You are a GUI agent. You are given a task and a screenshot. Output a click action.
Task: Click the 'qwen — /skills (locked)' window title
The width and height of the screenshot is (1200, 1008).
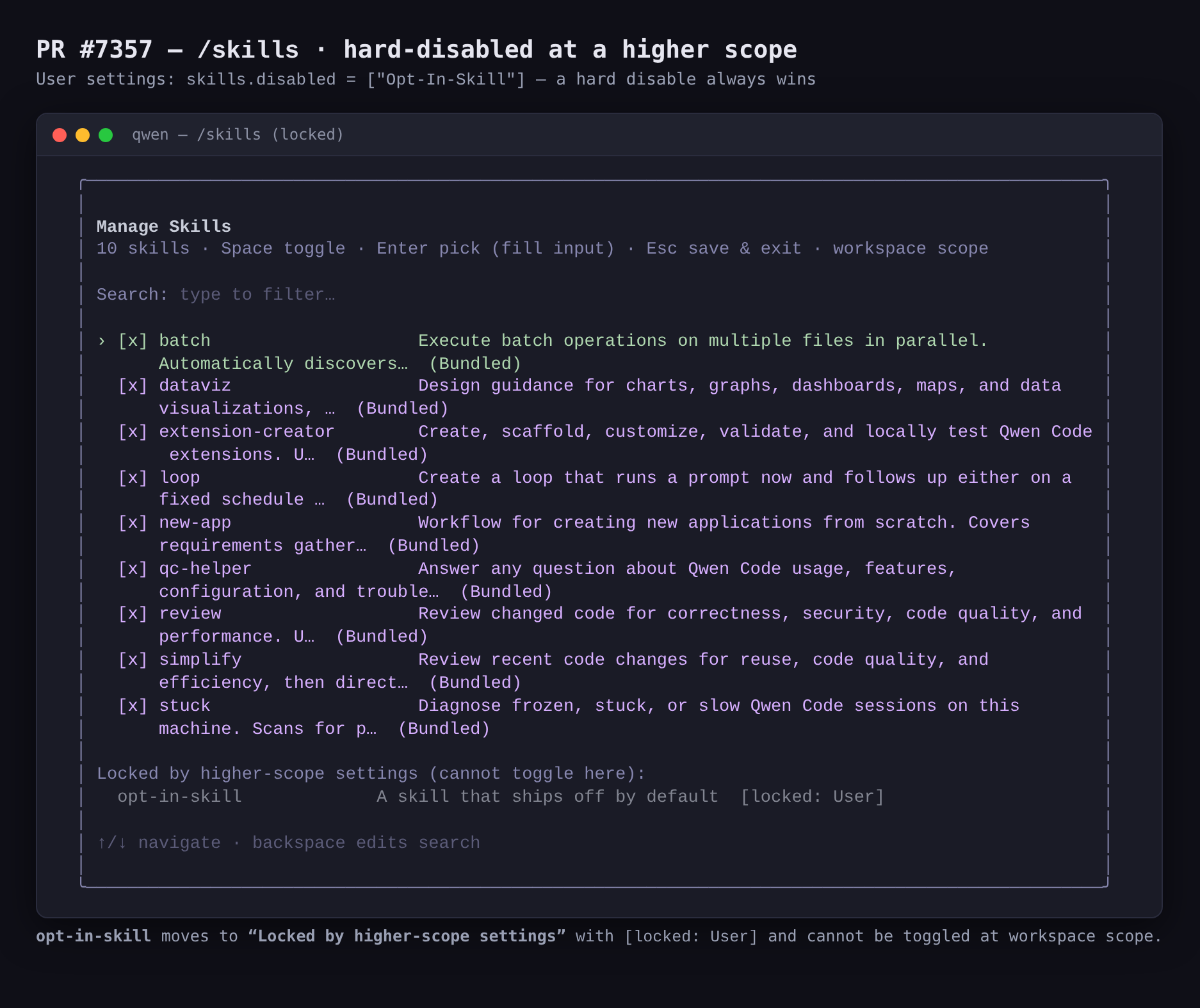tap(238, 135)
